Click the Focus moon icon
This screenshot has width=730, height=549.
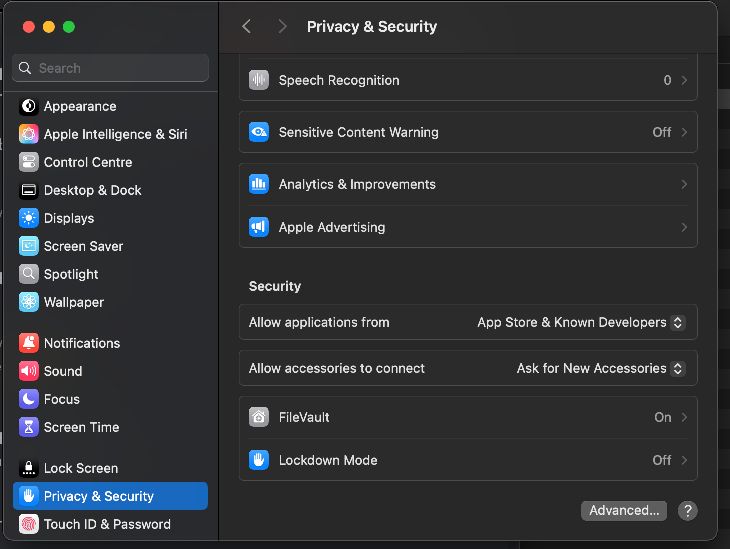pos(28,399)
